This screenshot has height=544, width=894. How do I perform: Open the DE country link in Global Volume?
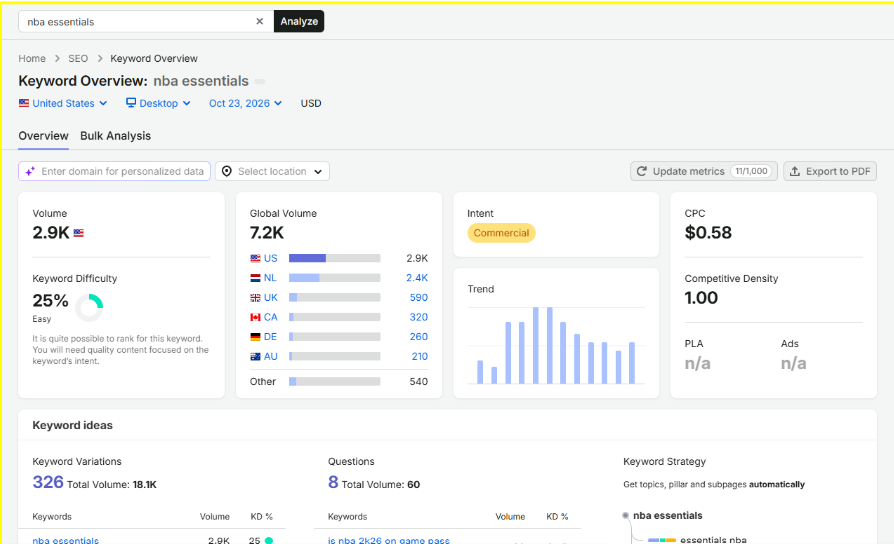(x=270, y=336)
